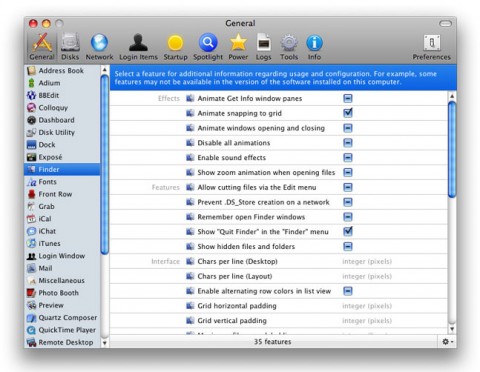This screenshot has height=372, width=480.
Task: Select QuickTime Player in the sidebar
Action: pos(62,330)
